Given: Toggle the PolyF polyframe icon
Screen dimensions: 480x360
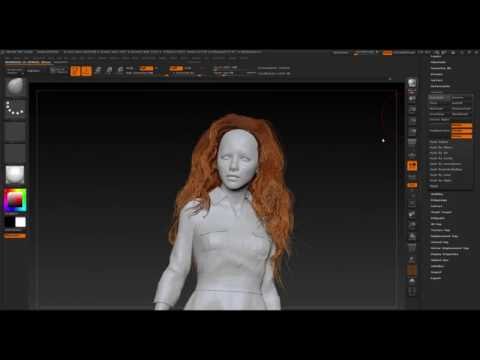Looking at the screenshot, I should 412,248.
